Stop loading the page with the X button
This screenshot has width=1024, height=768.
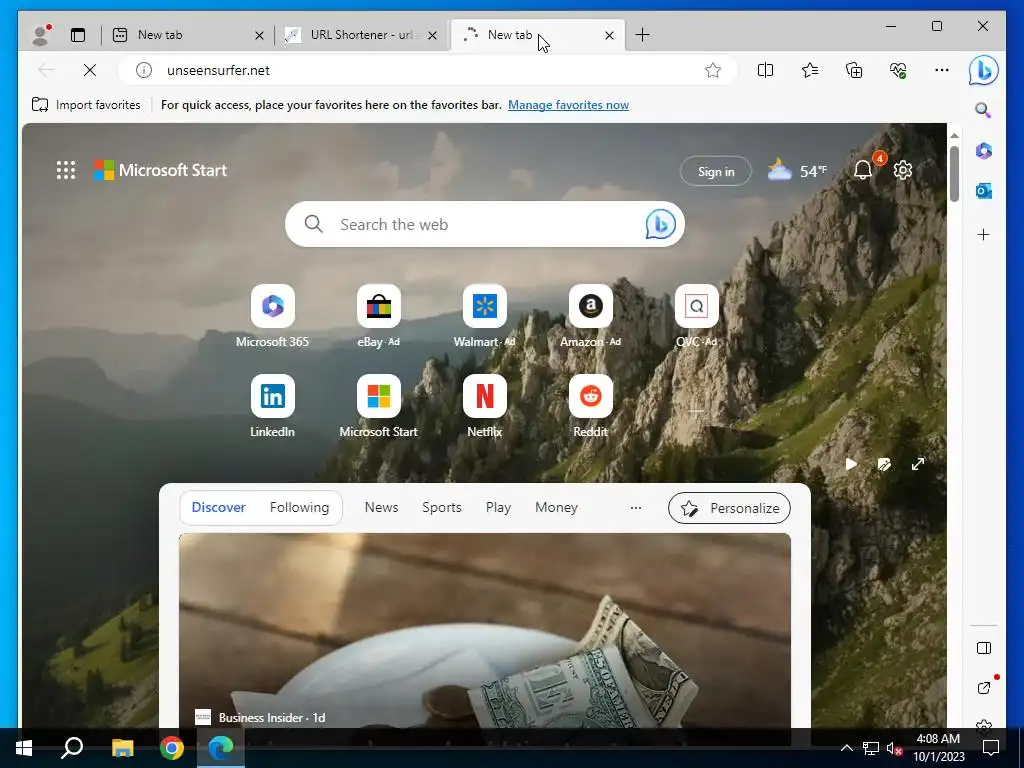click(89, 70)
